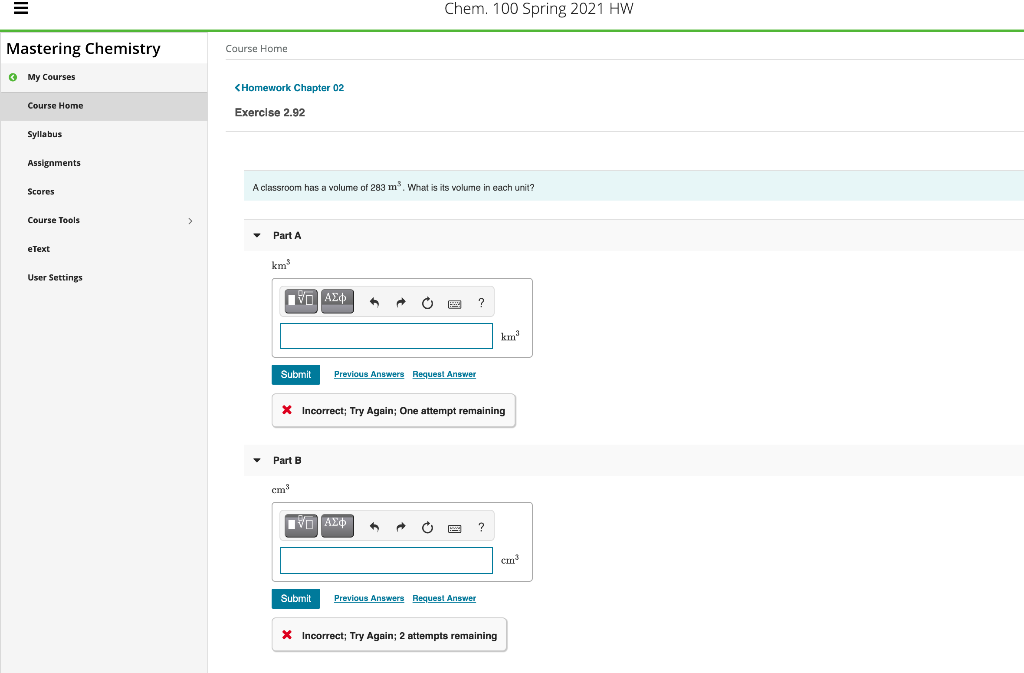Show keyboard shortcuts in Part A toolbar
Image resolution: width=1024 pixels, height=673 pixels.
pyautogui.click(x=455, y=304)
